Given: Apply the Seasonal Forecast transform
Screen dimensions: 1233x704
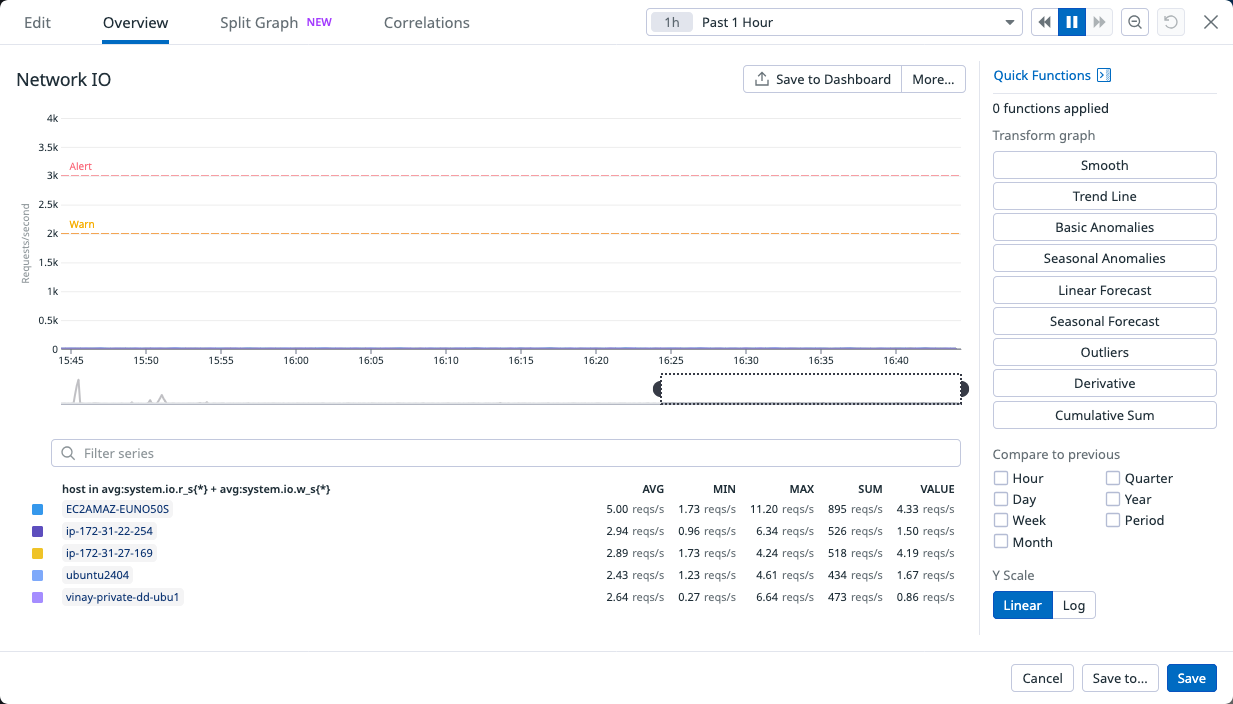Looking at the screenshot, I should (1104, 320).
